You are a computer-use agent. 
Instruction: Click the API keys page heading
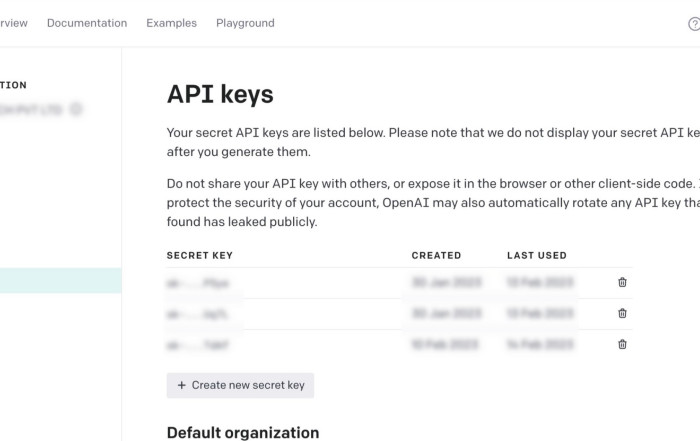[x=220, y=95]
